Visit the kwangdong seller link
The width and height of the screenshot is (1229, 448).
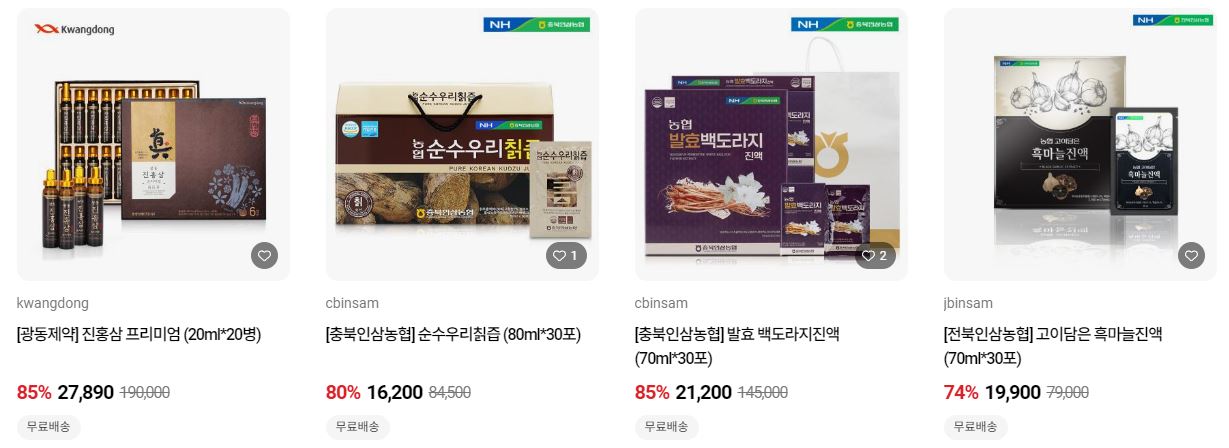[53, 303]
